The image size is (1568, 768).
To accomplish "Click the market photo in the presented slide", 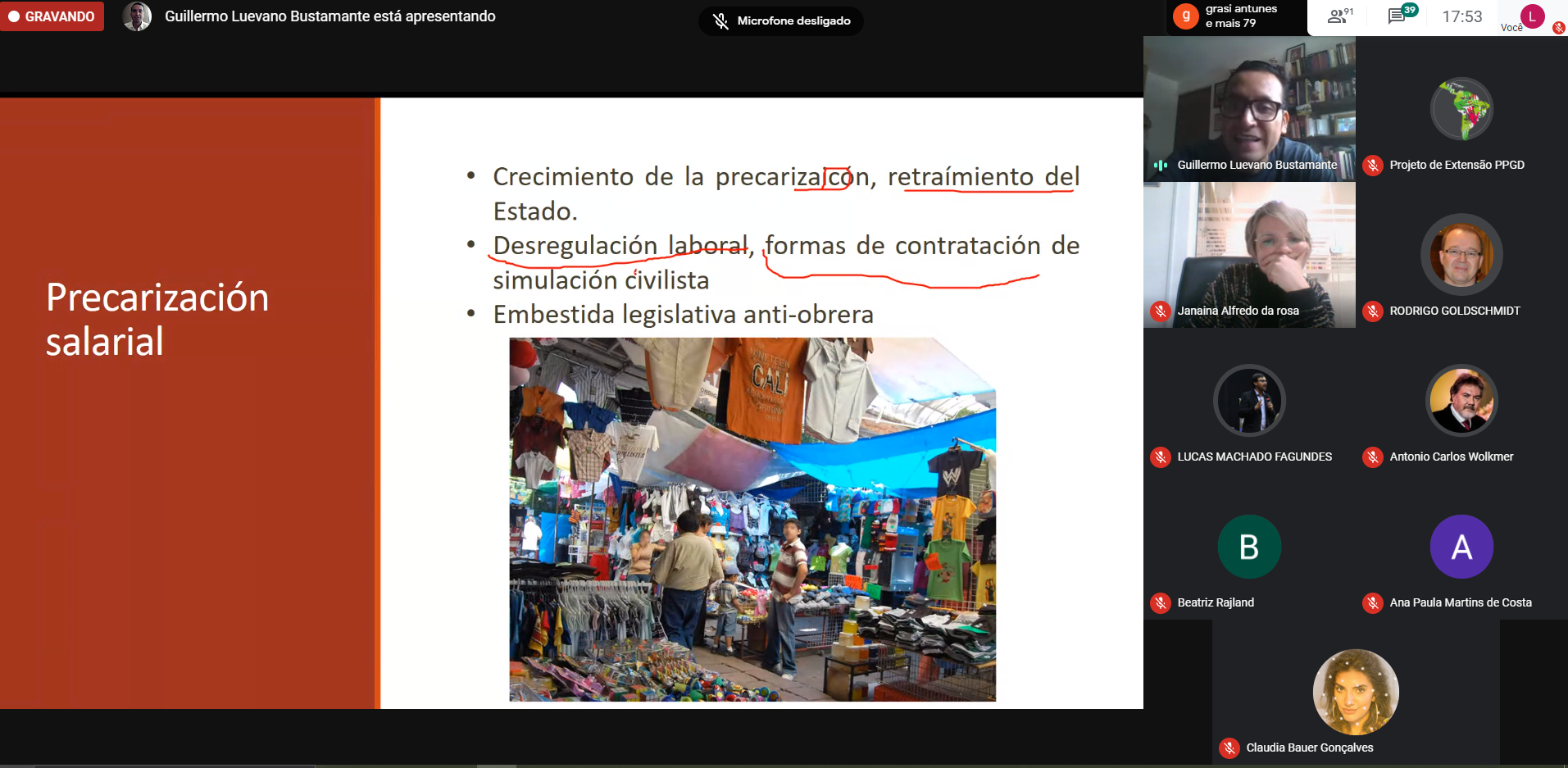I will pos(752,520).
